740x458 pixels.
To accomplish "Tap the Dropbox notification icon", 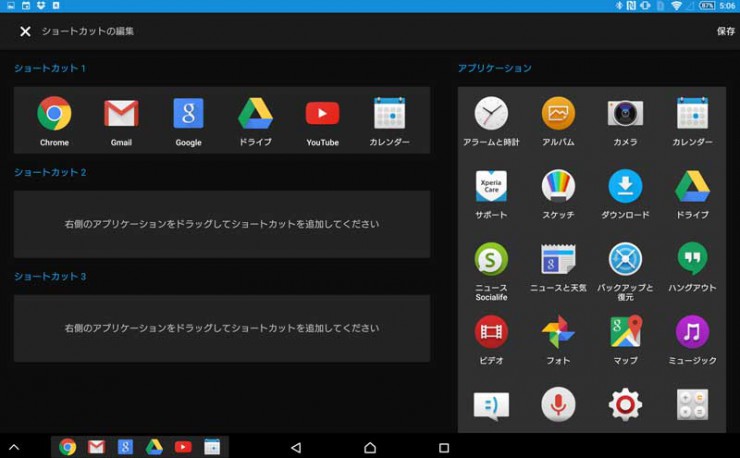I will [x=41, y=6].
